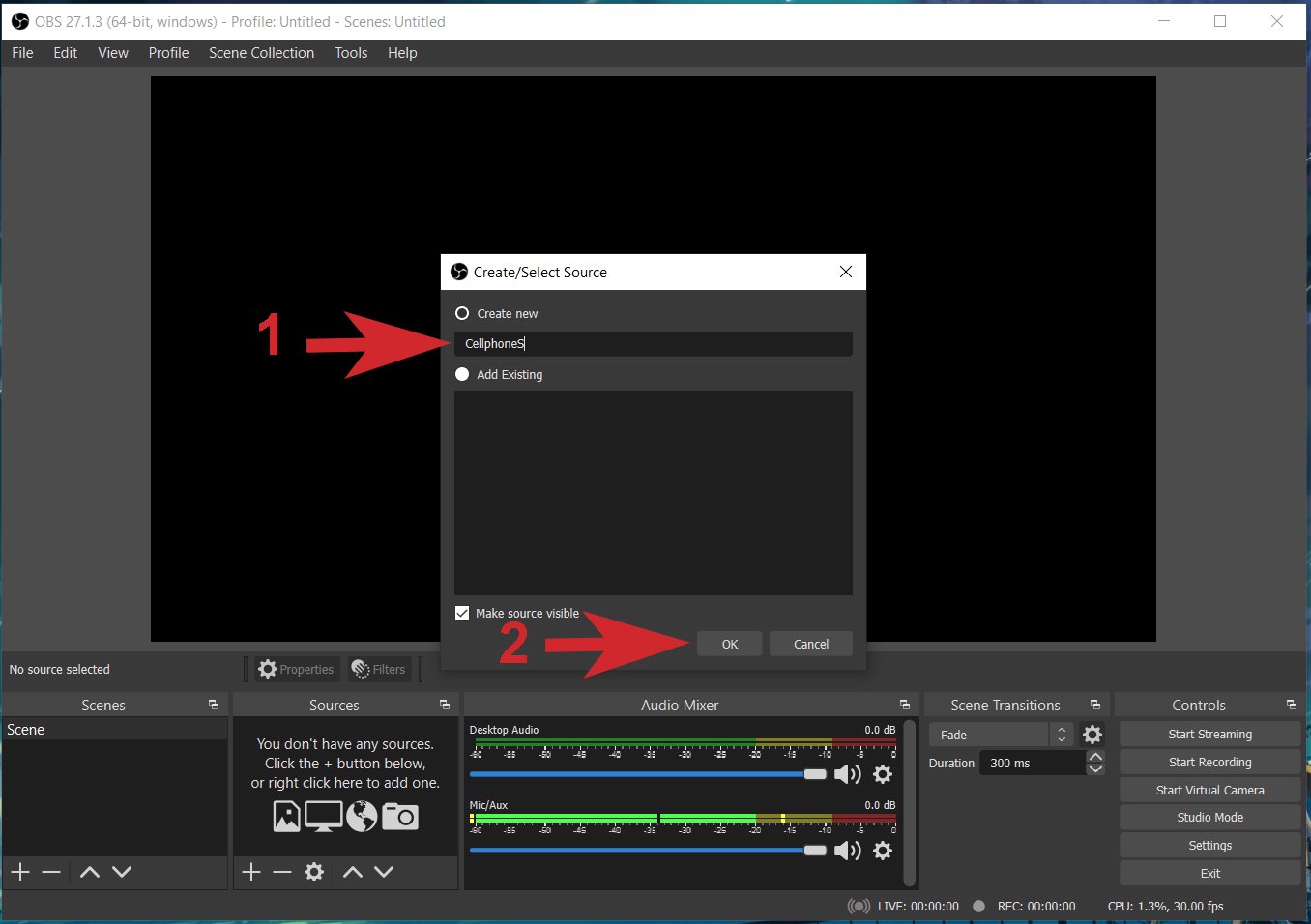Open the Scene Transitions properties gear
This screenshot has height=924, width=1311.
pyautogui.click(x=1092, y=735)
